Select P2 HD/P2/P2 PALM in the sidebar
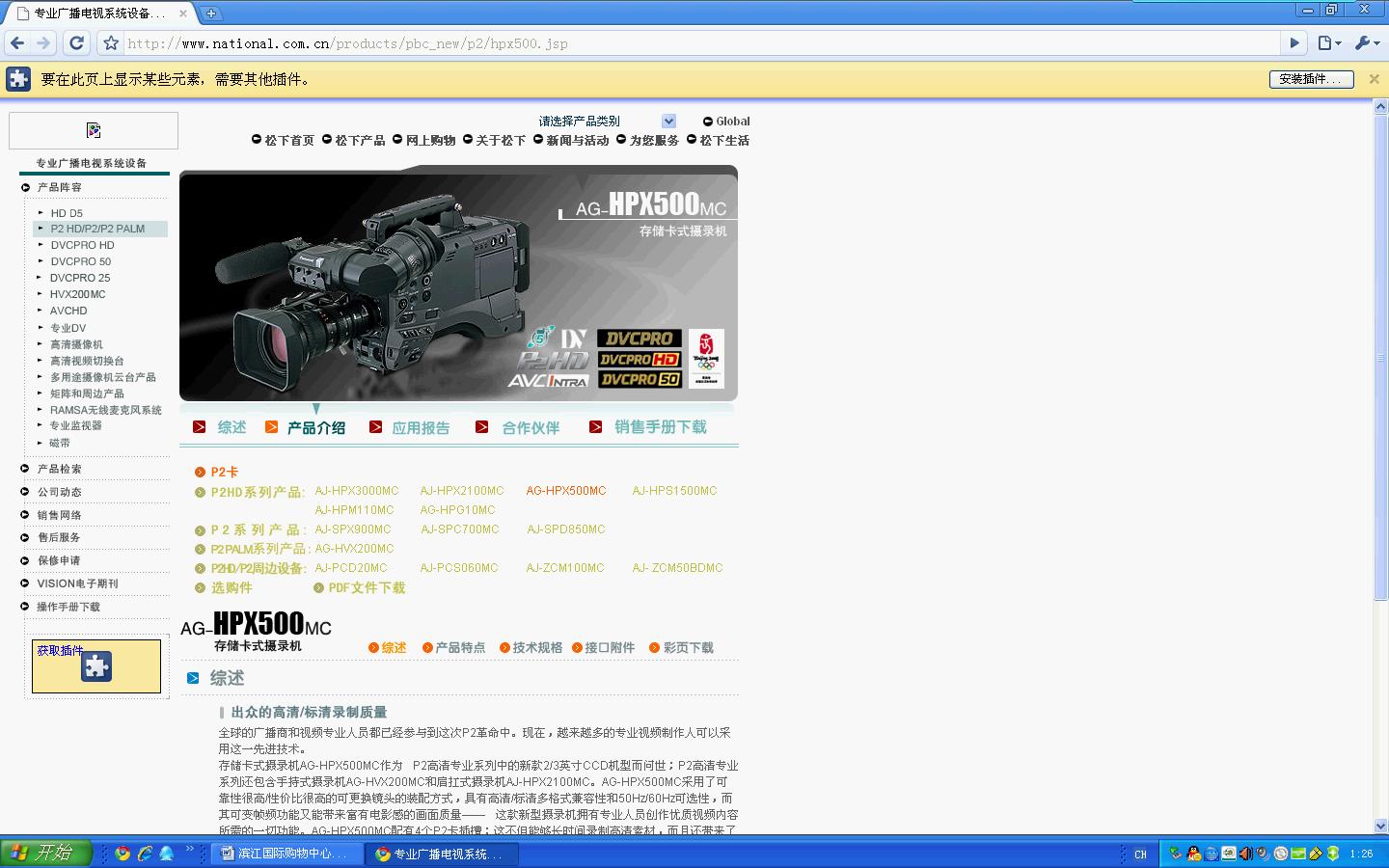This screenshot has width=1389, height=868. pyautogui.click(x=97, y=229)
